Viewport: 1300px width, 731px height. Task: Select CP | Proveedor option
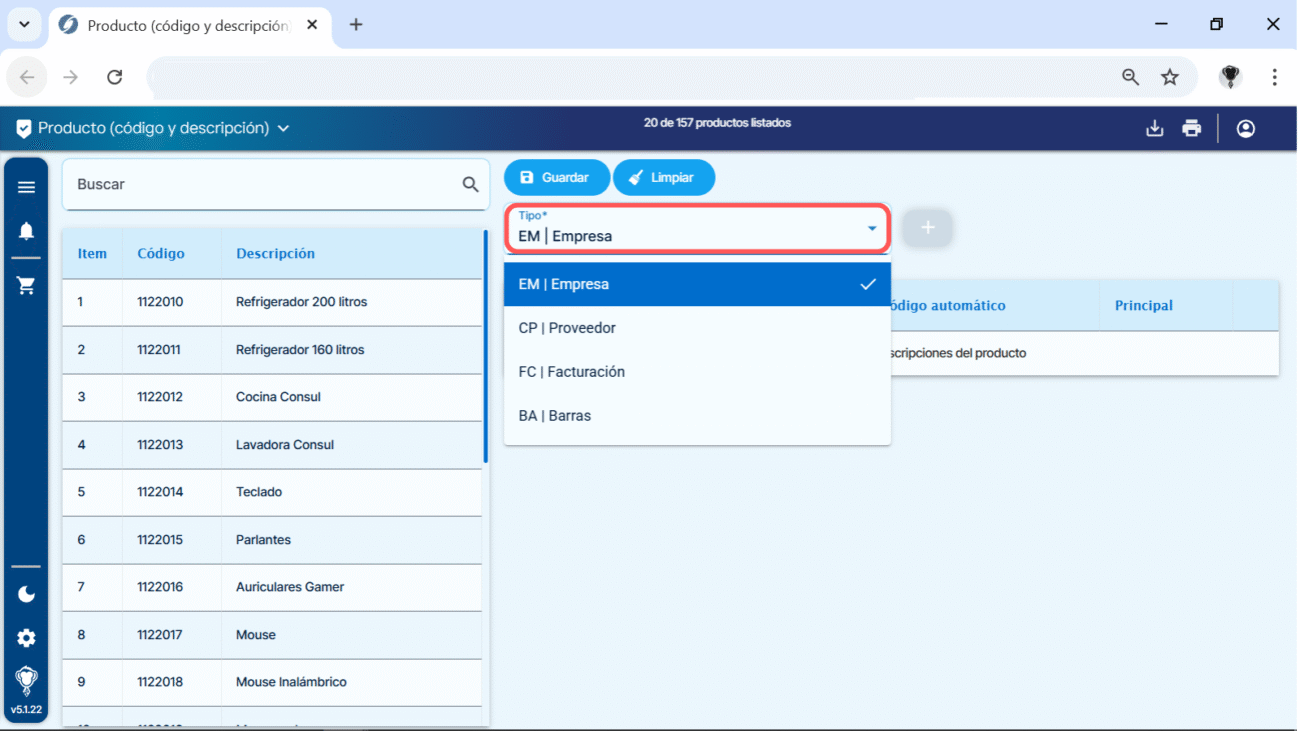pyautogui.click(x=567, y=328)
